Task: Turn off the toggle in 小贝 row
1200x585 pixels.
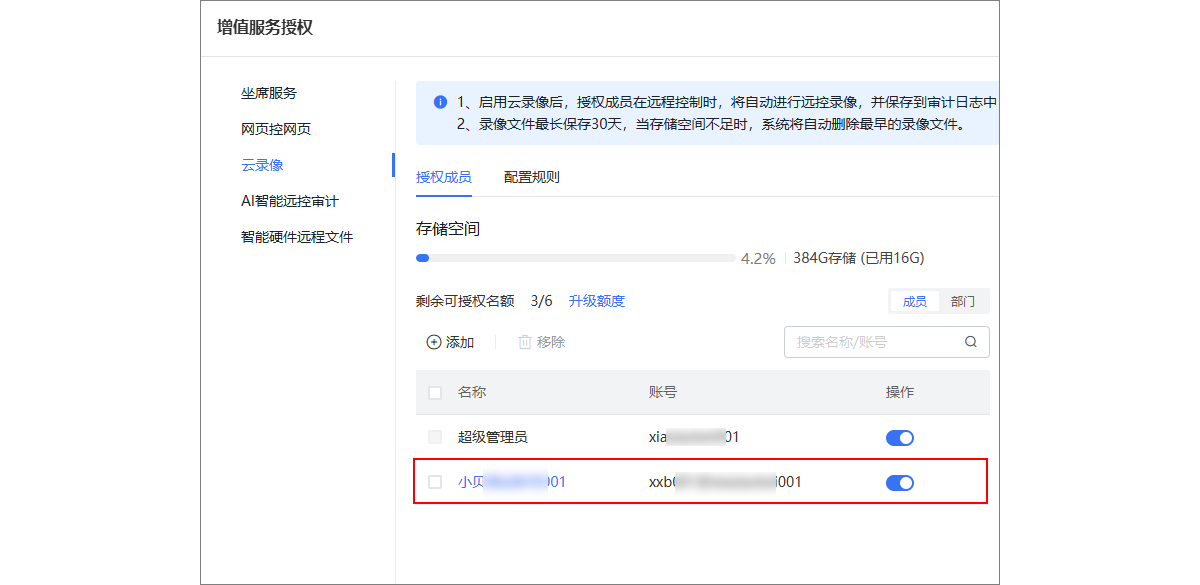Action: tap(899, 482)
